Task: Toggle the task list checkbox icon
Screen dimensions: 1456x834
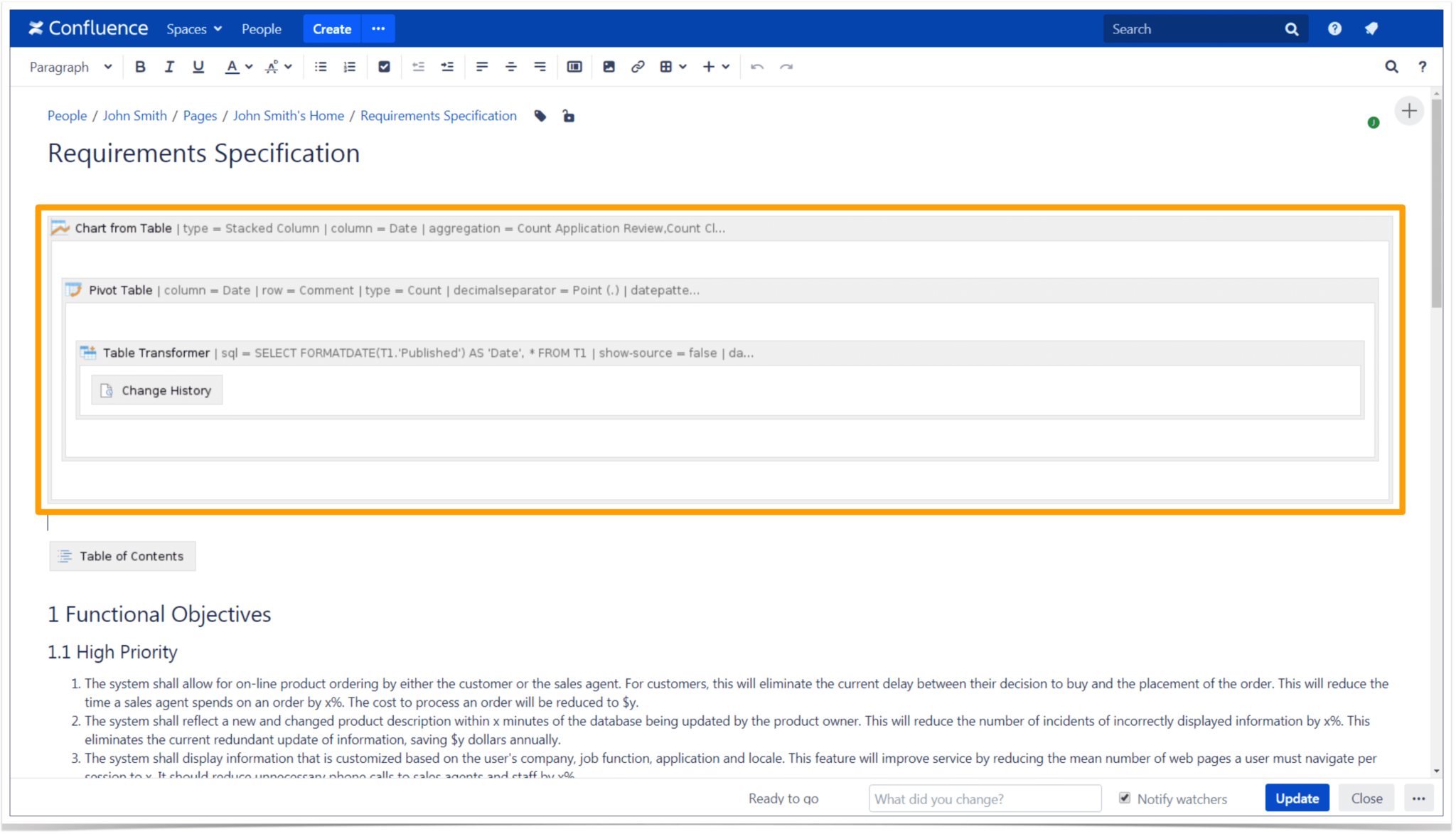Action: pos(384,66)
